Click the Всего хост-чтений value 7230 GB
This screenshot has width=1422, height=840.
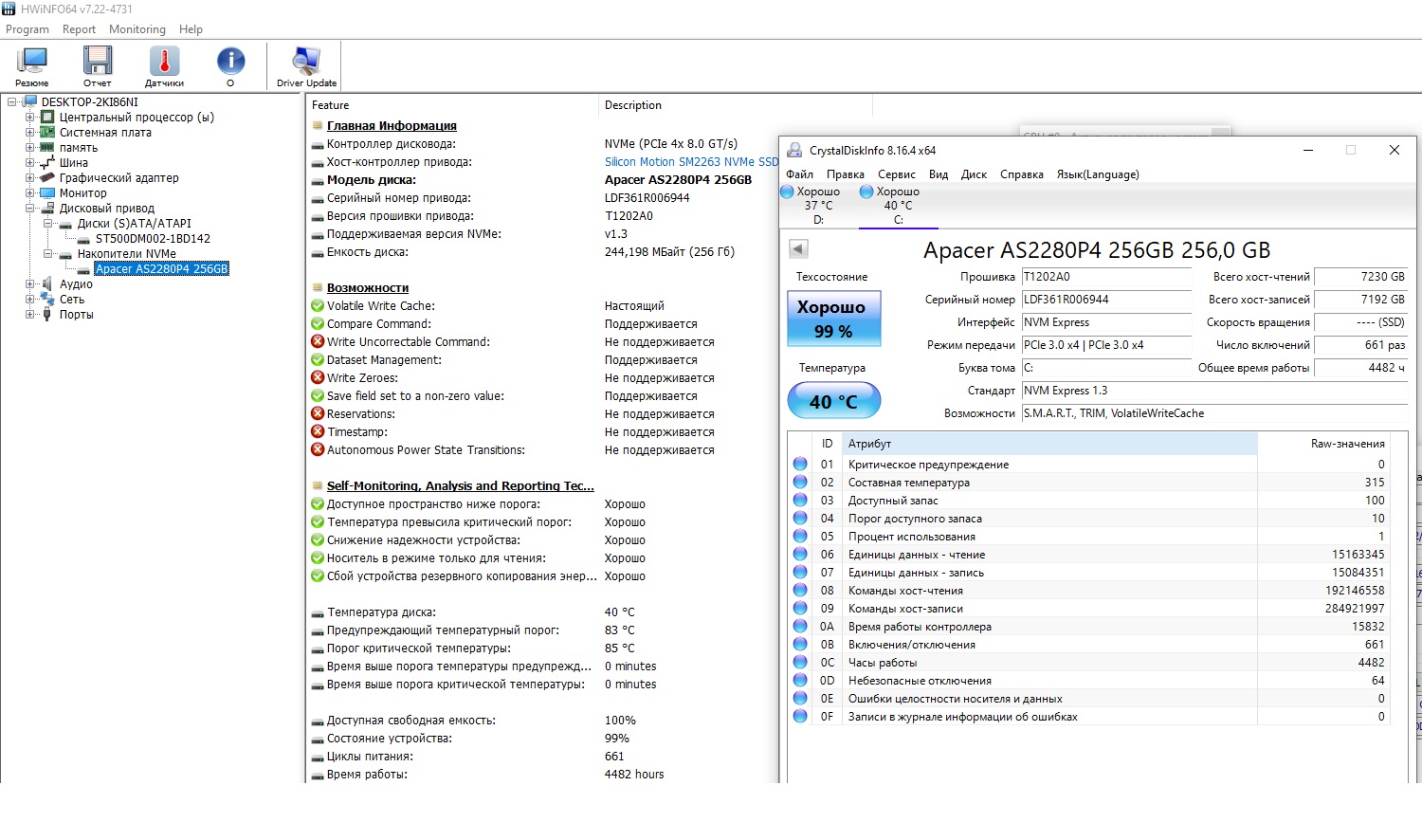tap(1362, 277)
